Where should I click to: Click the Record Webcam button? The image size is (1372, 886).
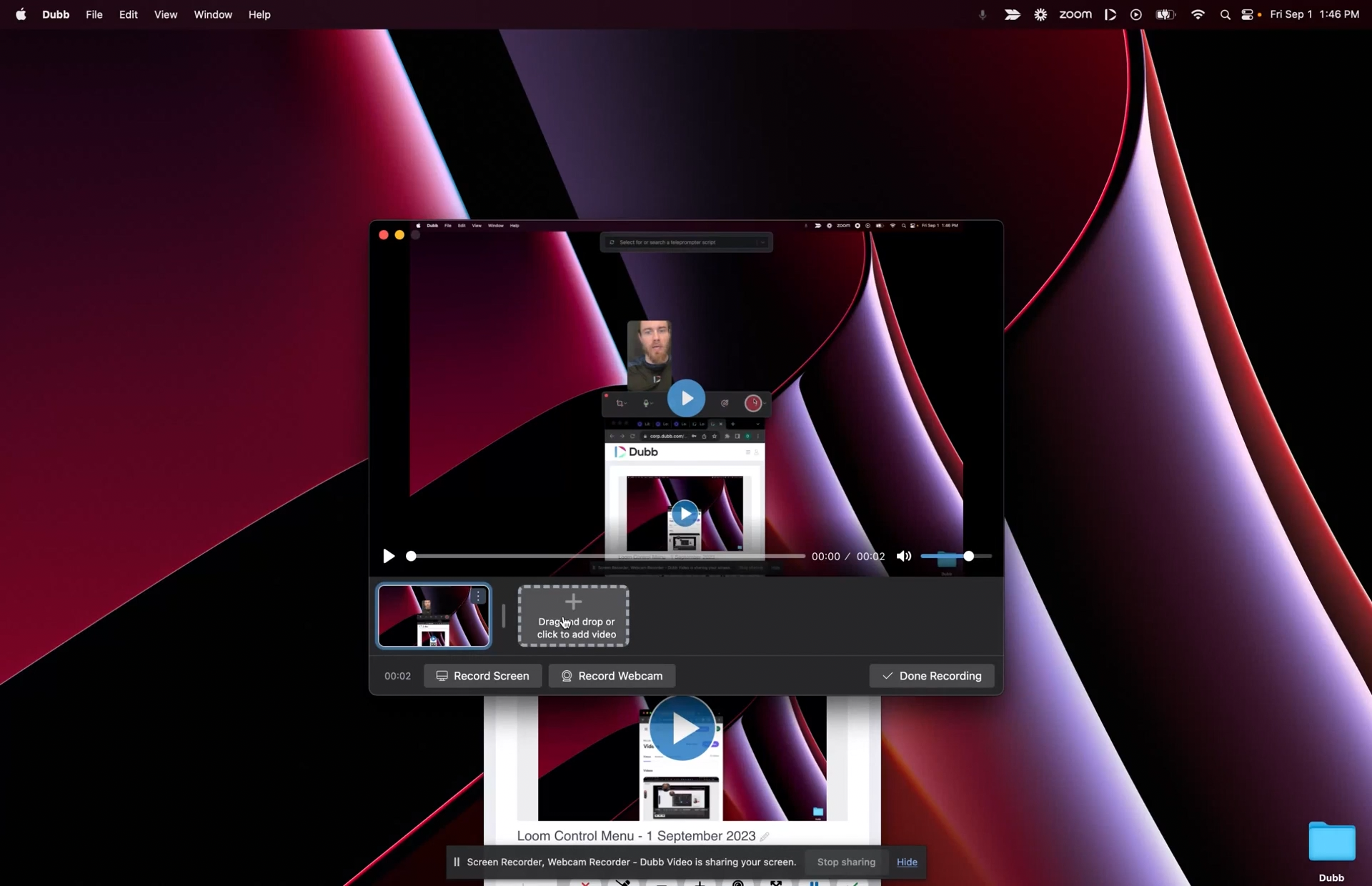(612, 676)
